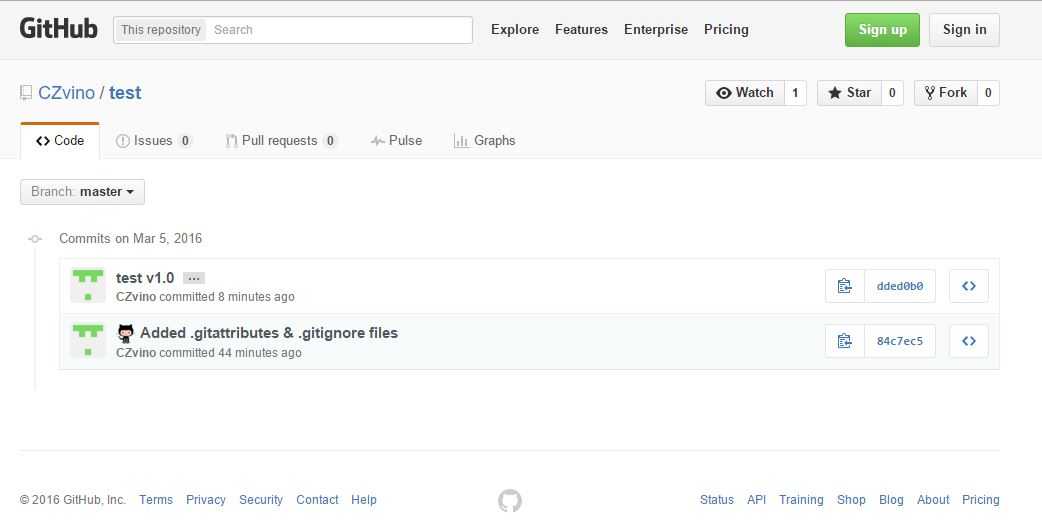Viewport: 1042px width, 526px height.
Task: Copy the full SHA for commit 84c7ec5
Action: tap(845, 341)
